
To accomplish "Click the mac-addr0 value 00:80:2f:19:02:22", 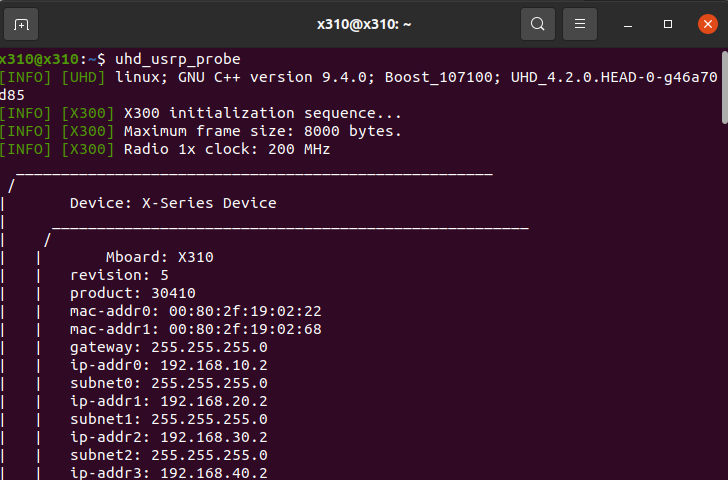I will pyautogui.click(x=245, y=311).
